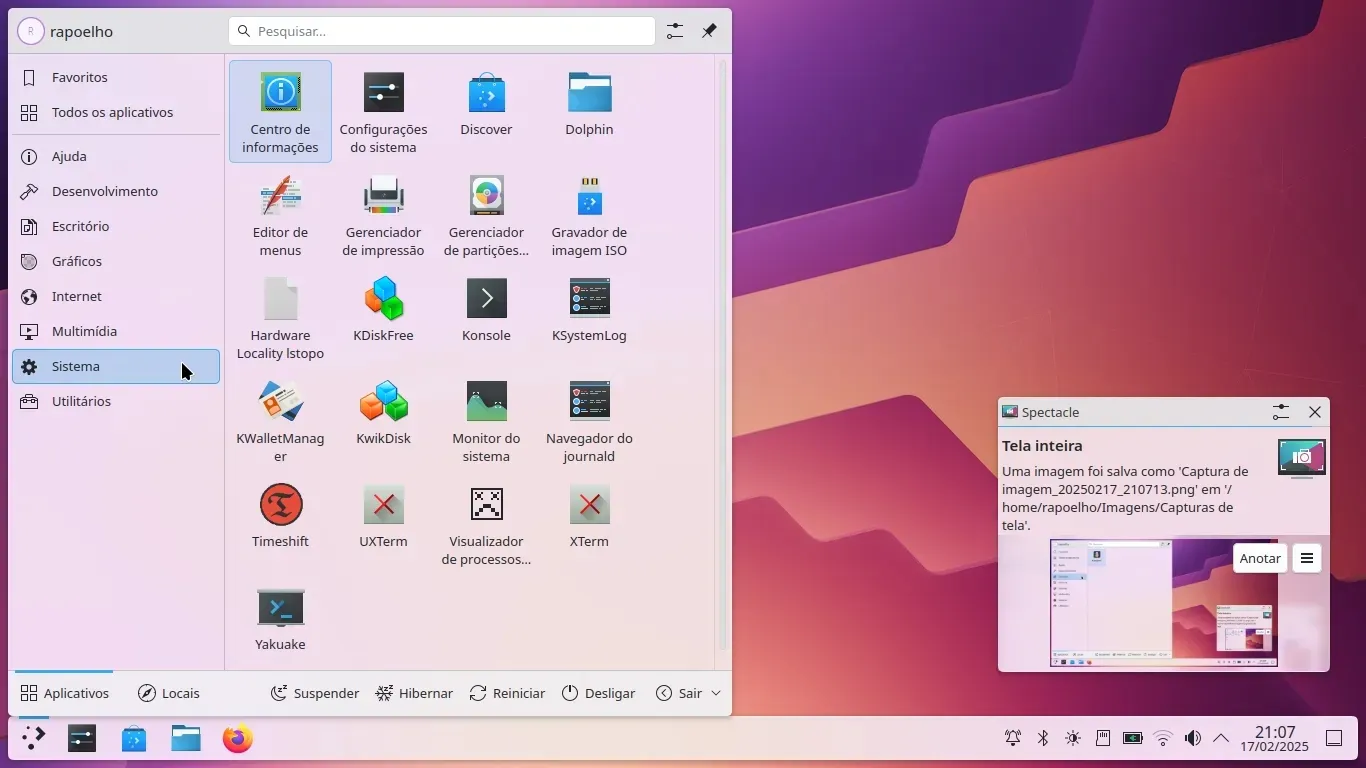Viewport: 1366px width, 768px height.
Task: Pin the application menu open
Action: [709, 31]
